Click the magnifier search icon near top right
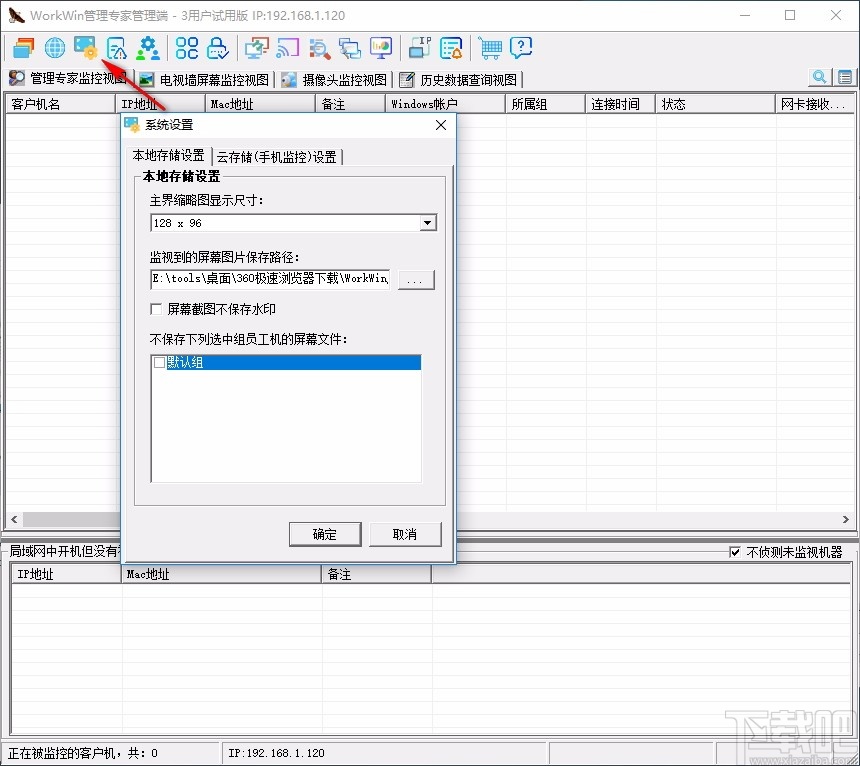The width and height of the screenshot is (860, 766). [819, 77]
